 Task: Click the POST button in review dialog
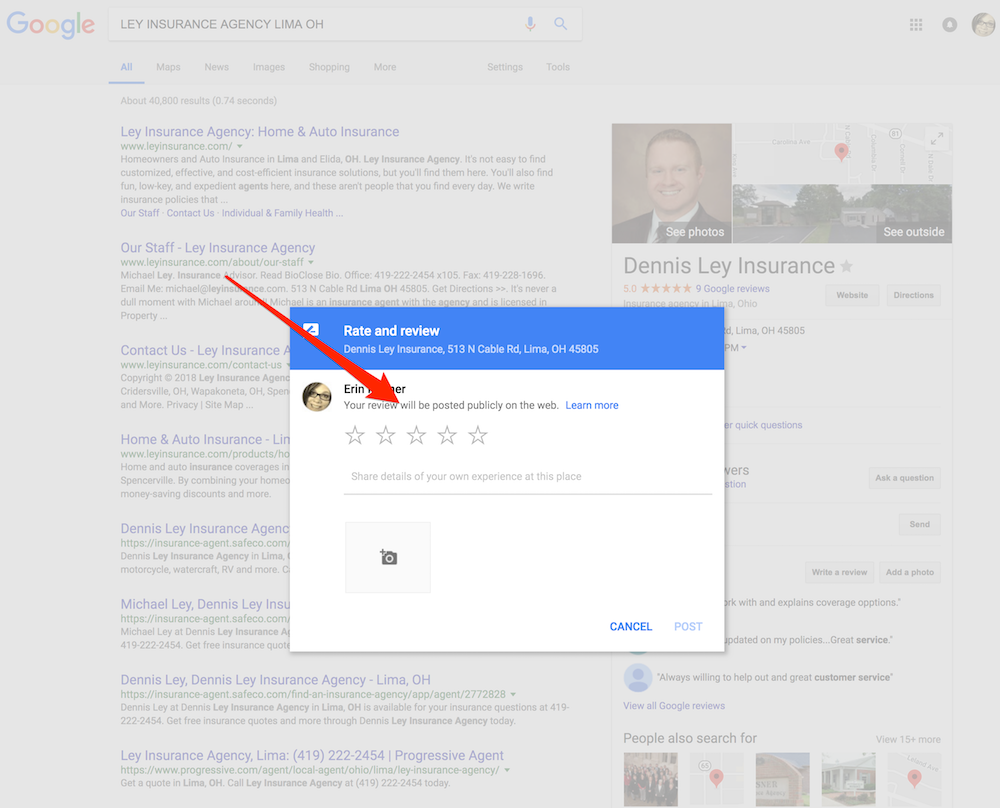point(688,626)
